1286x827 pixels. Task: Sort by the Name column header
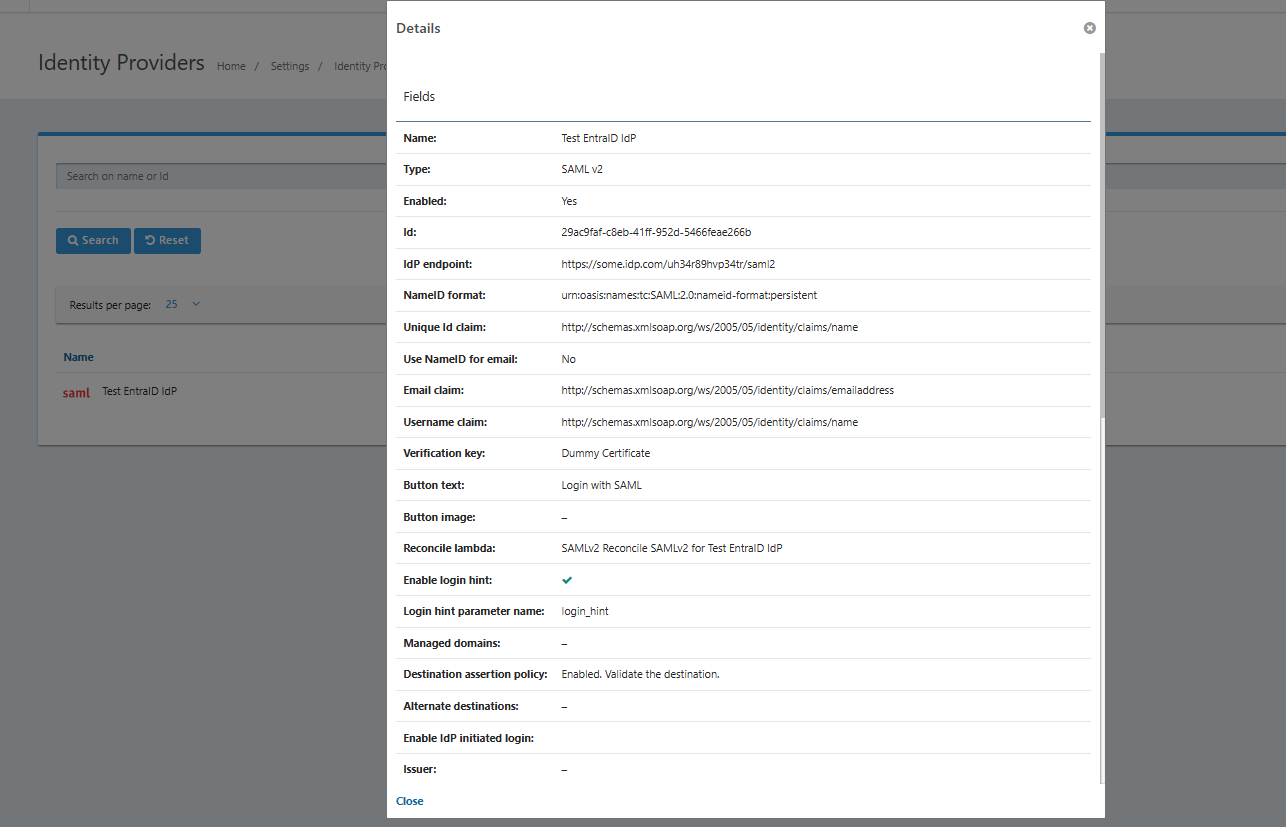coord(78,357)
